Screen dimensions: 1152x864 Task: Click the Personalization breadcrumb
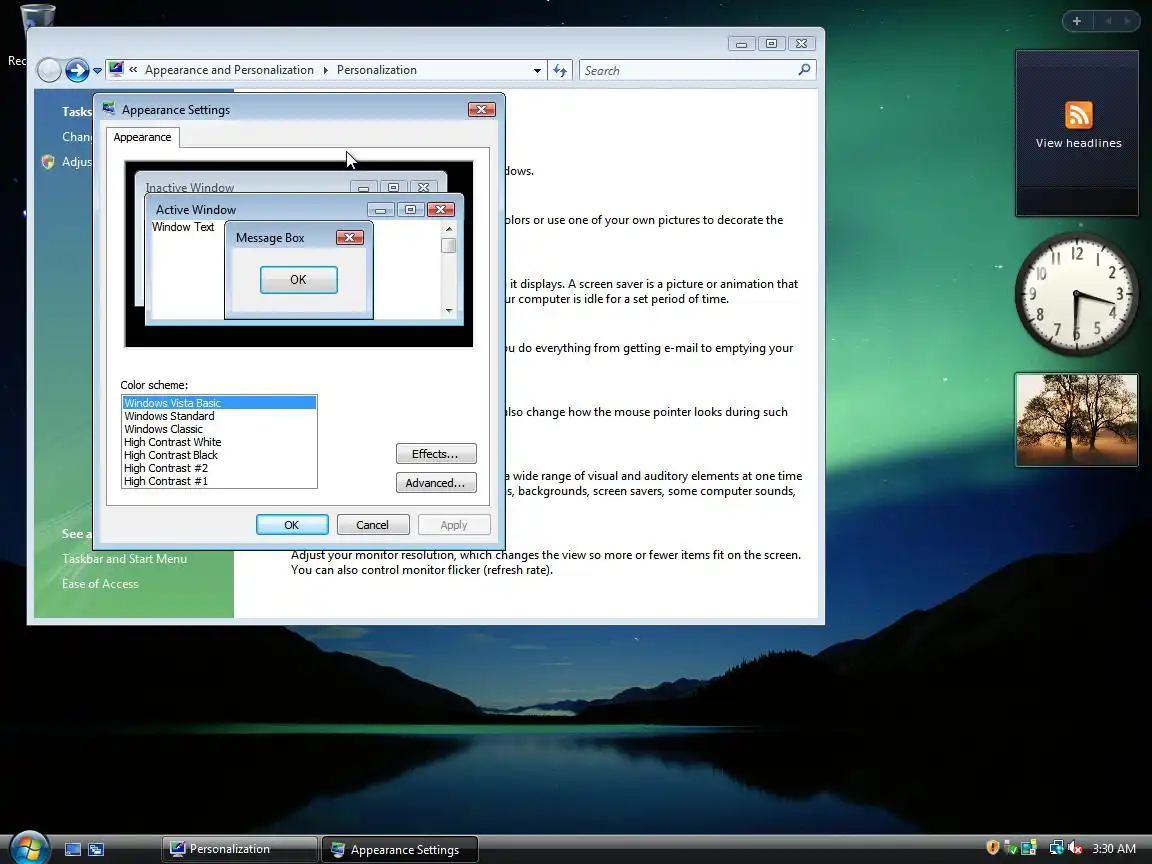point(377,70)
